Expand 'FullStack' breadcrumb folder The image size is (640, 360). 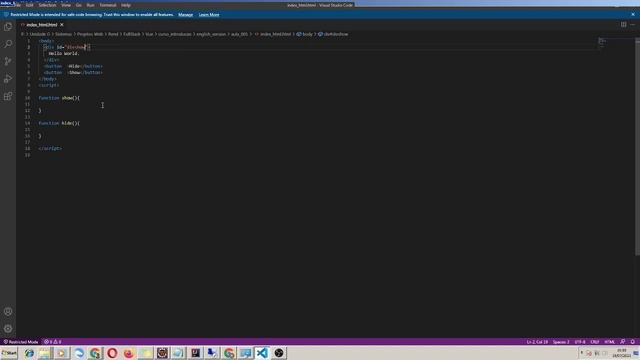click(x=131, y=34)
